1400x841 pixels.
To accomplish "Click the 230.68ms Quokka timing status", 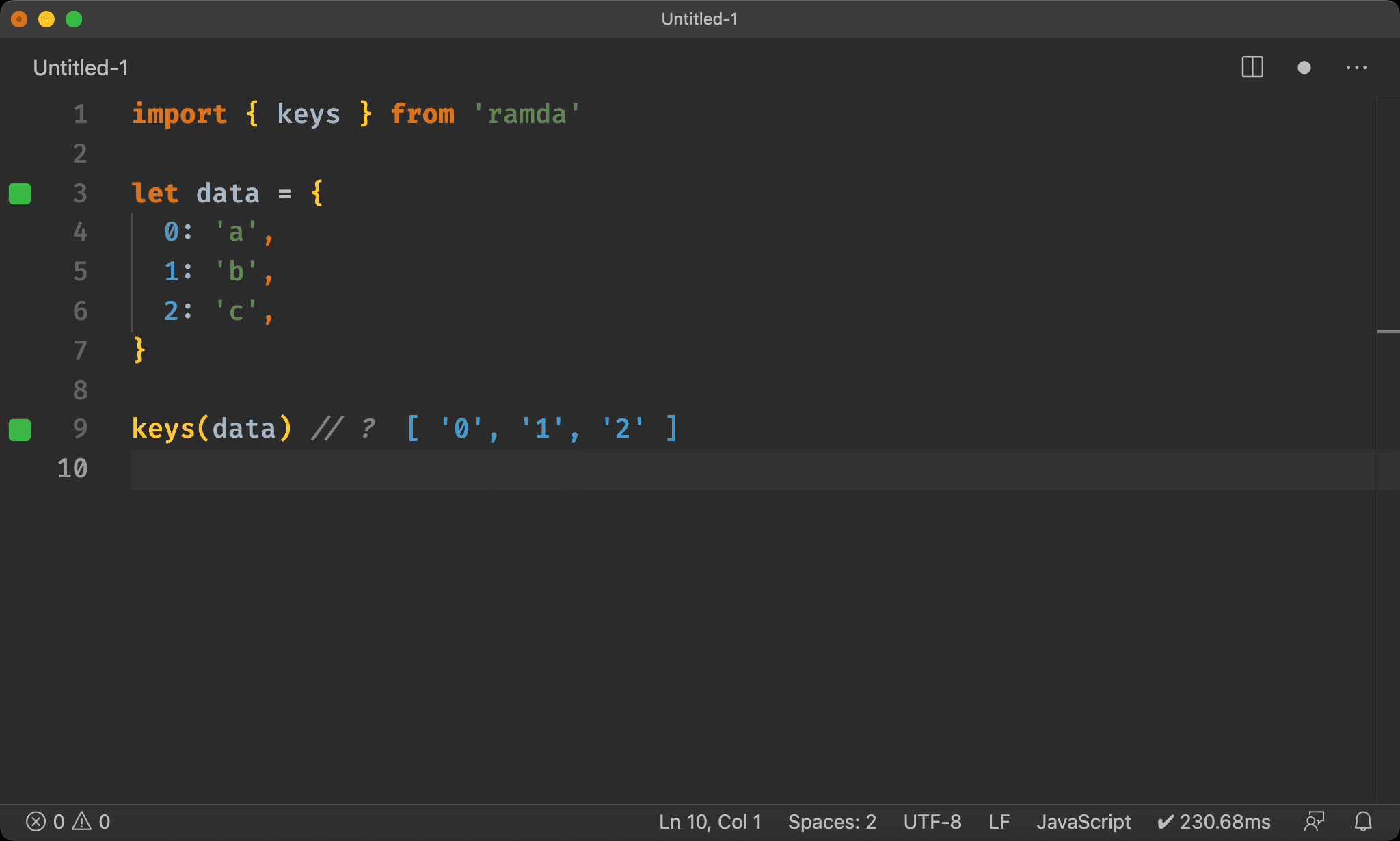I will pyautogui.click(x=1214, y=821).
